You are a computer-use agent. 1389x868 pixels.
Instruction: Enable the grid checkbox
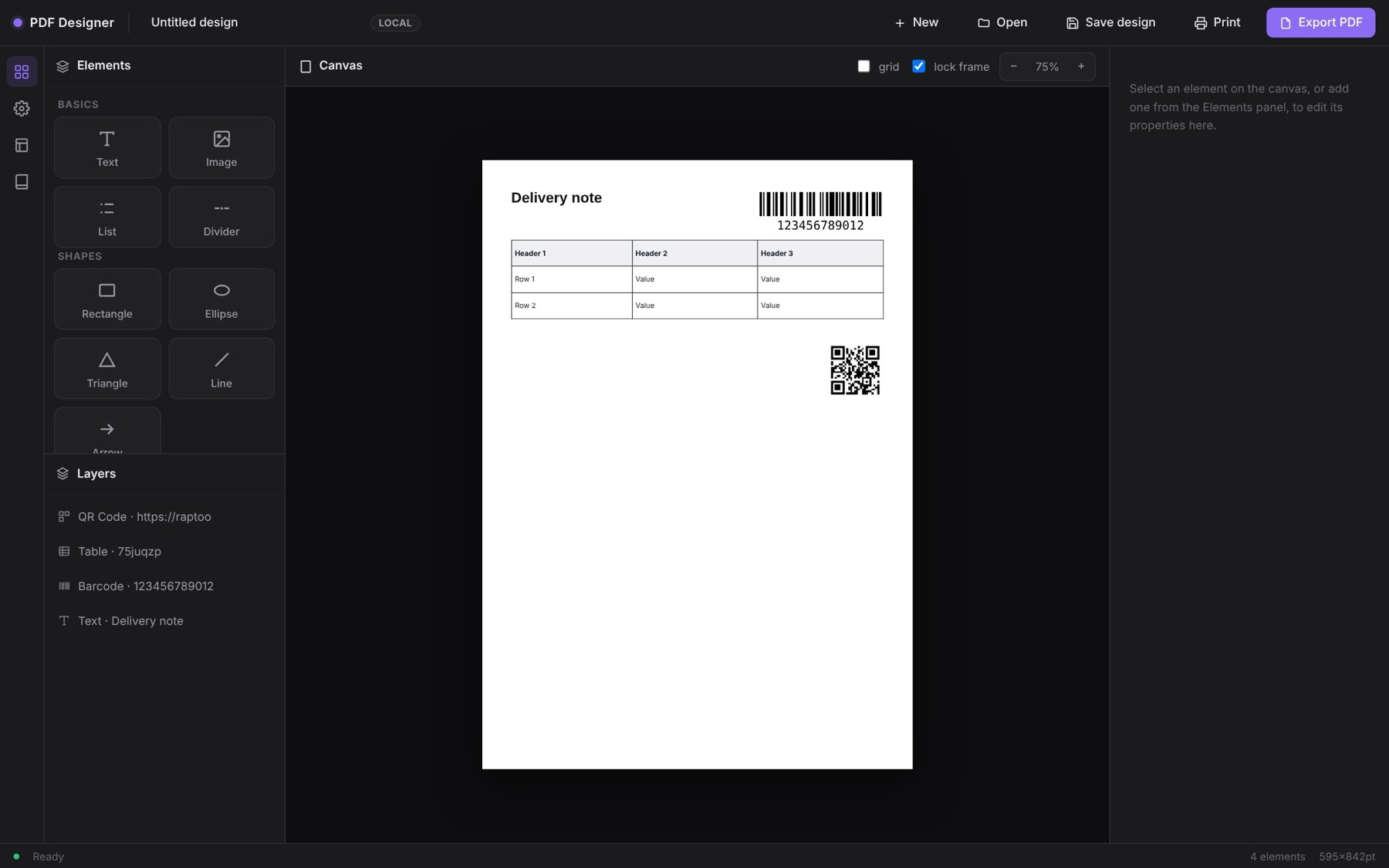pyautogui.click(x=863, y=66)
